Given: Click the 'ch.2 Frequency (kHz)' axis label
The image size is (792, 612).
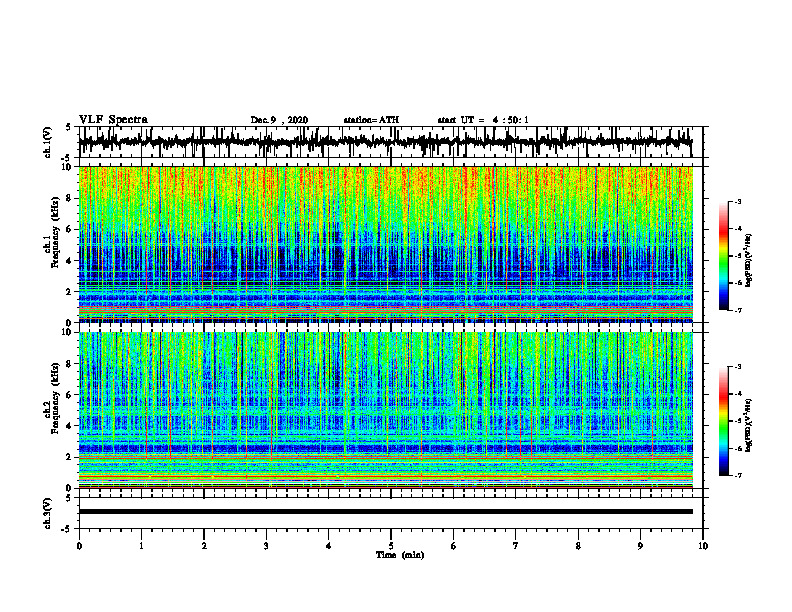Looking at the screenshot, I should click(53, 398).
